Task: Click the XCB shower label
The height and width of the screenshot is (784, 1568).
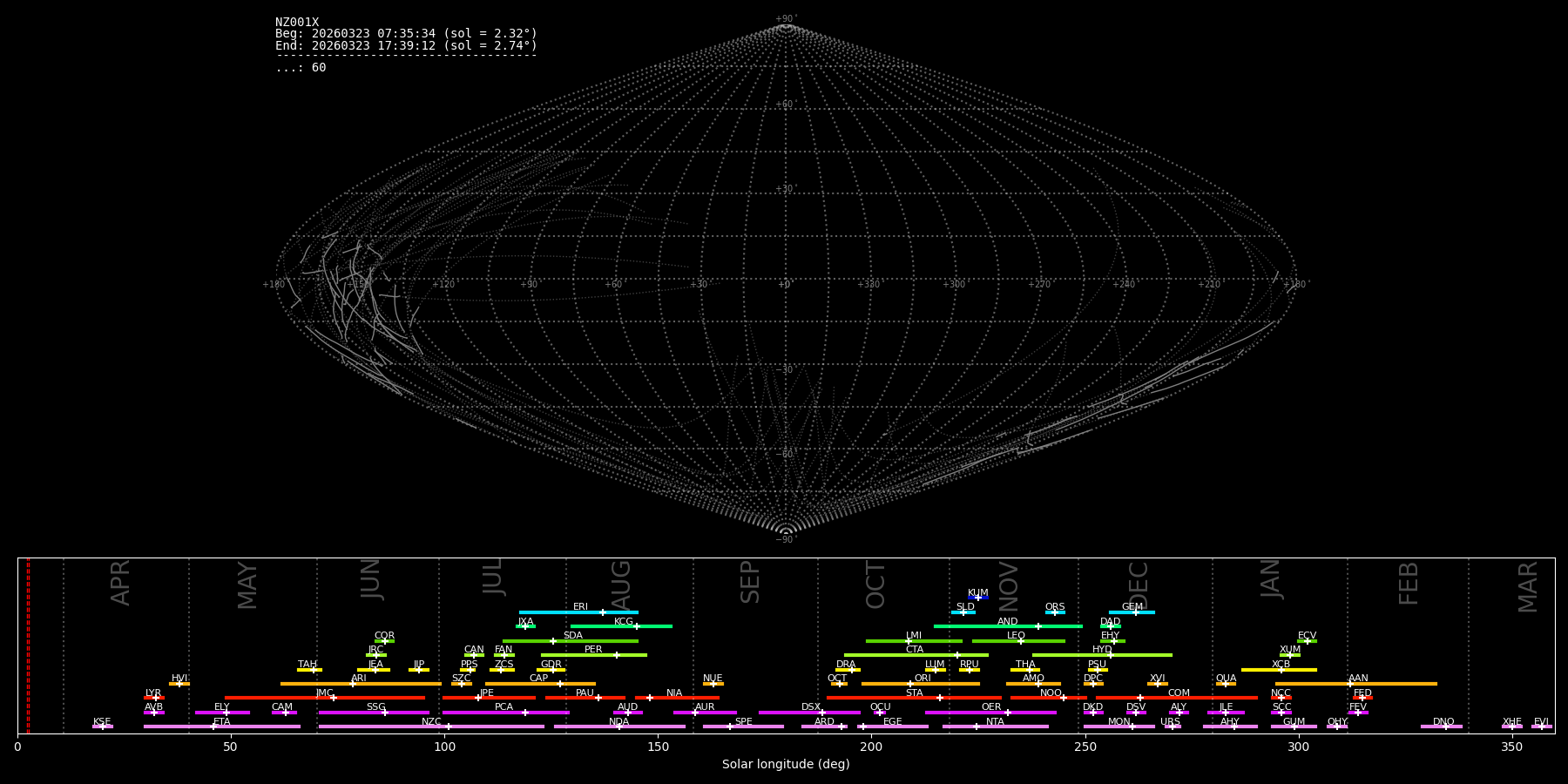Action: click(x=1281, y=665)
